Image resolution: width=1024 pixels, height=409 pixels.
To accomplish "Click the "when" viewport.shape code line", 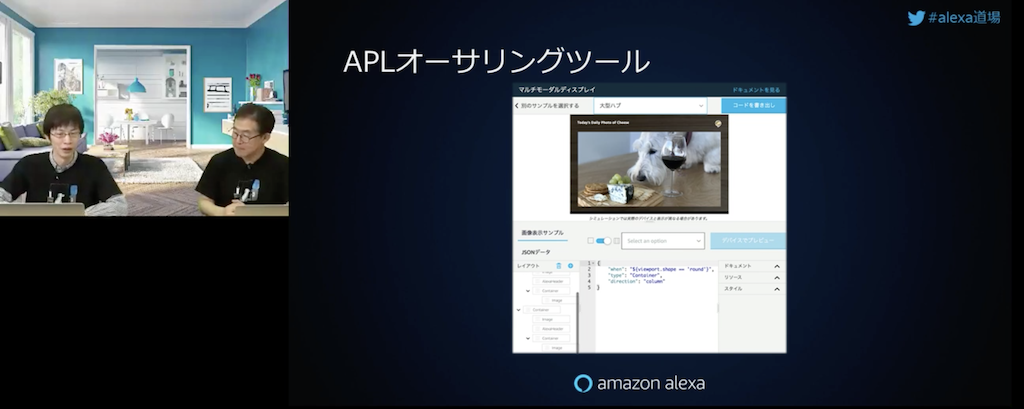I will click(x=660, y=269).
